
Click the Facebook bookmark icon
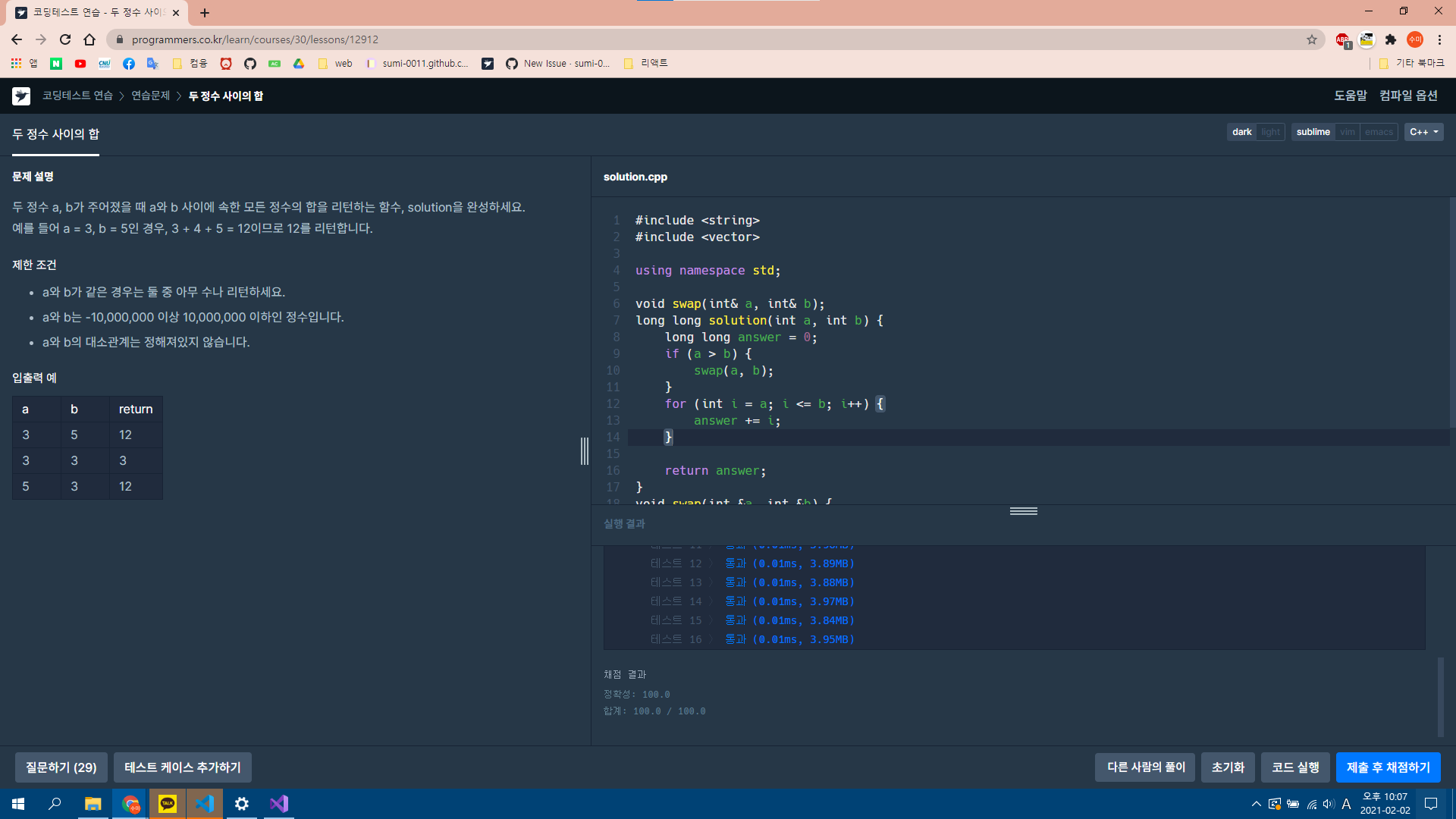pos(129,64)
